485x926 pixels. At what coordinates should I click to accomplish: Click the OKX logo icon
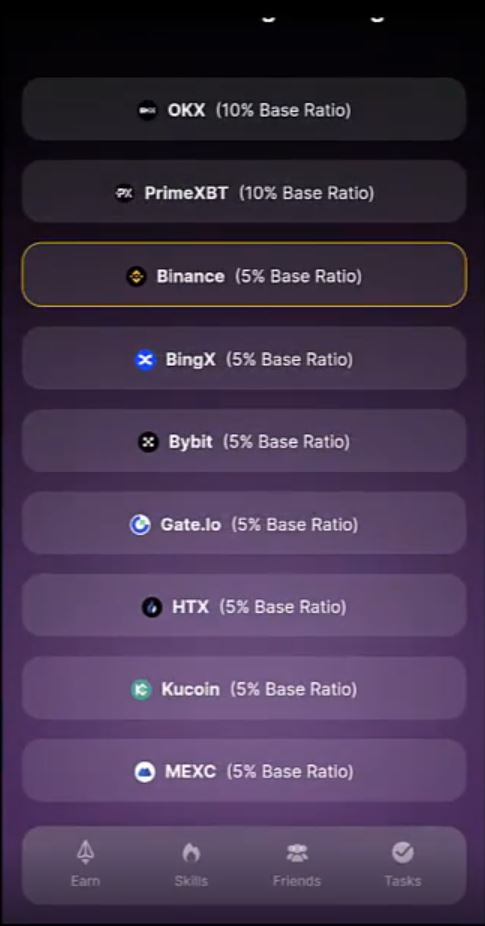[x=147, y=110]
